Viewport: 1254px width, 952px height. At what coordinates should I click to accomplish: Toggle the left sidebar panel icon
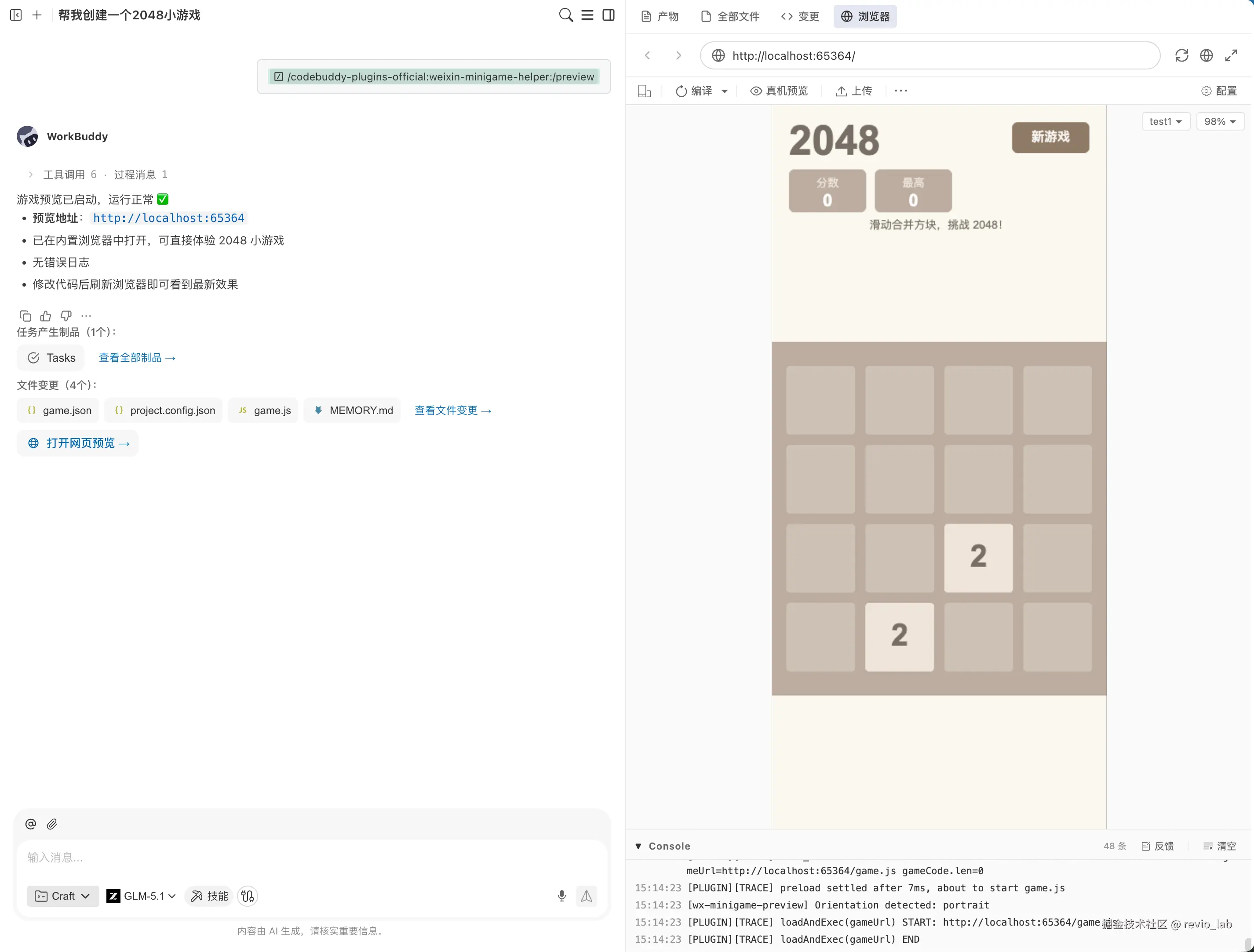[16, 15]
